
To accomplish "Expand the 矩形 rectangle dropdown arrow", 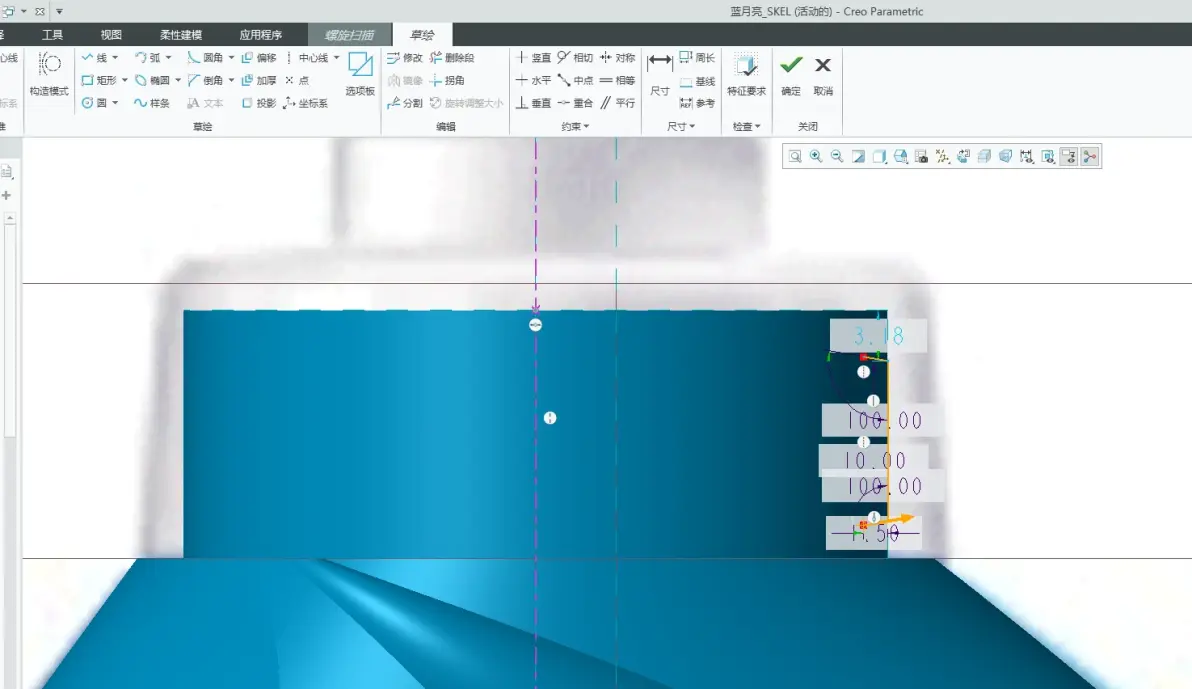I will (x=125, y=80).
